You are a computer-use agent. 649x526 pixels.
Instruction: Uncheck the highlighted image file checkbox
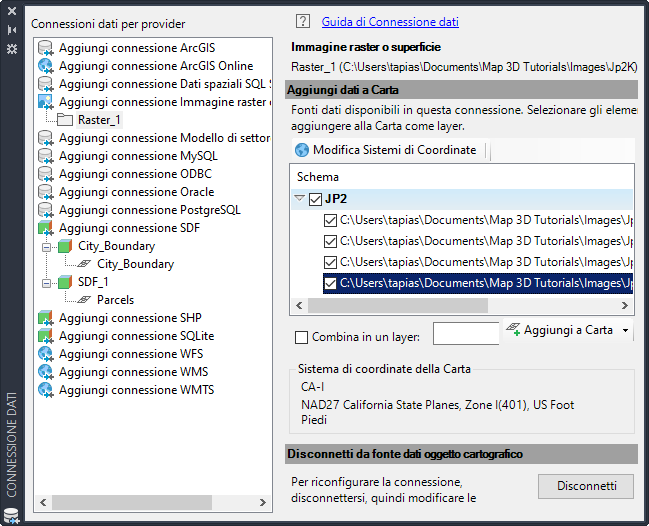pyautogui.click(x=331, y=284)
